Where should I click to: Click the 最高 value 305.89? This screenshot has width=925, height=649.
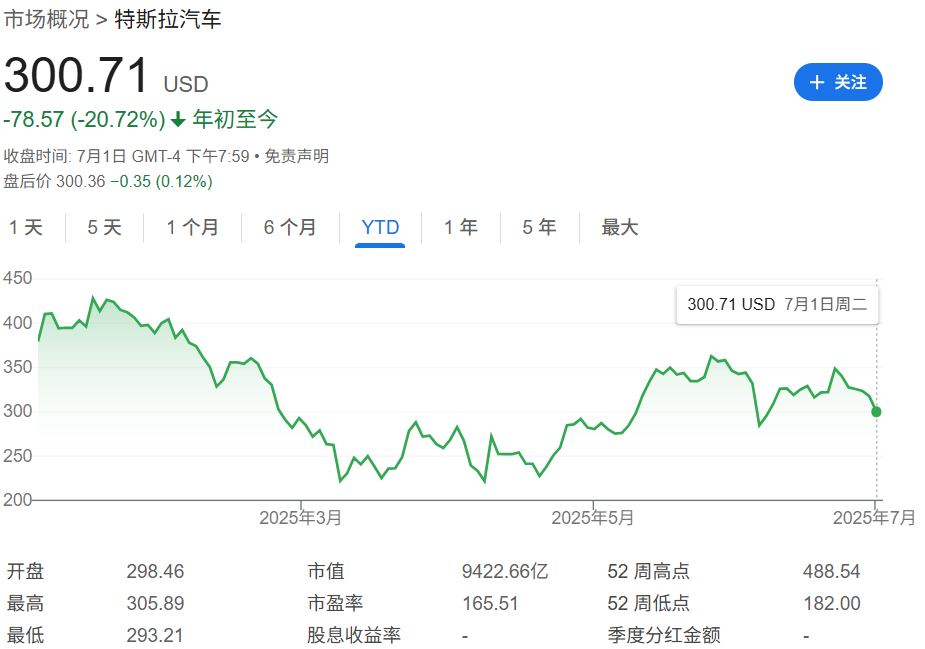coord(155,603)
